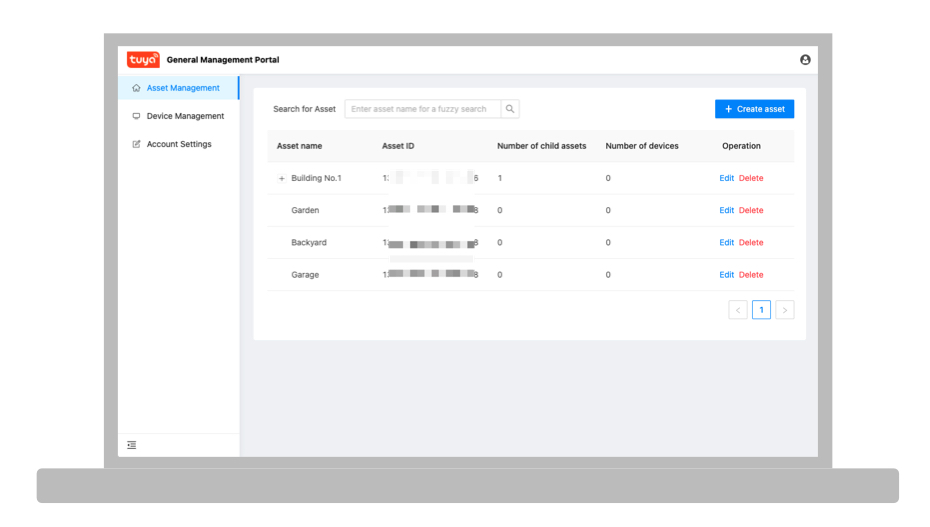Click the search magnifier icon button
Image resolution: width=930 pixels, height=527 pixels.
(510, 109)
